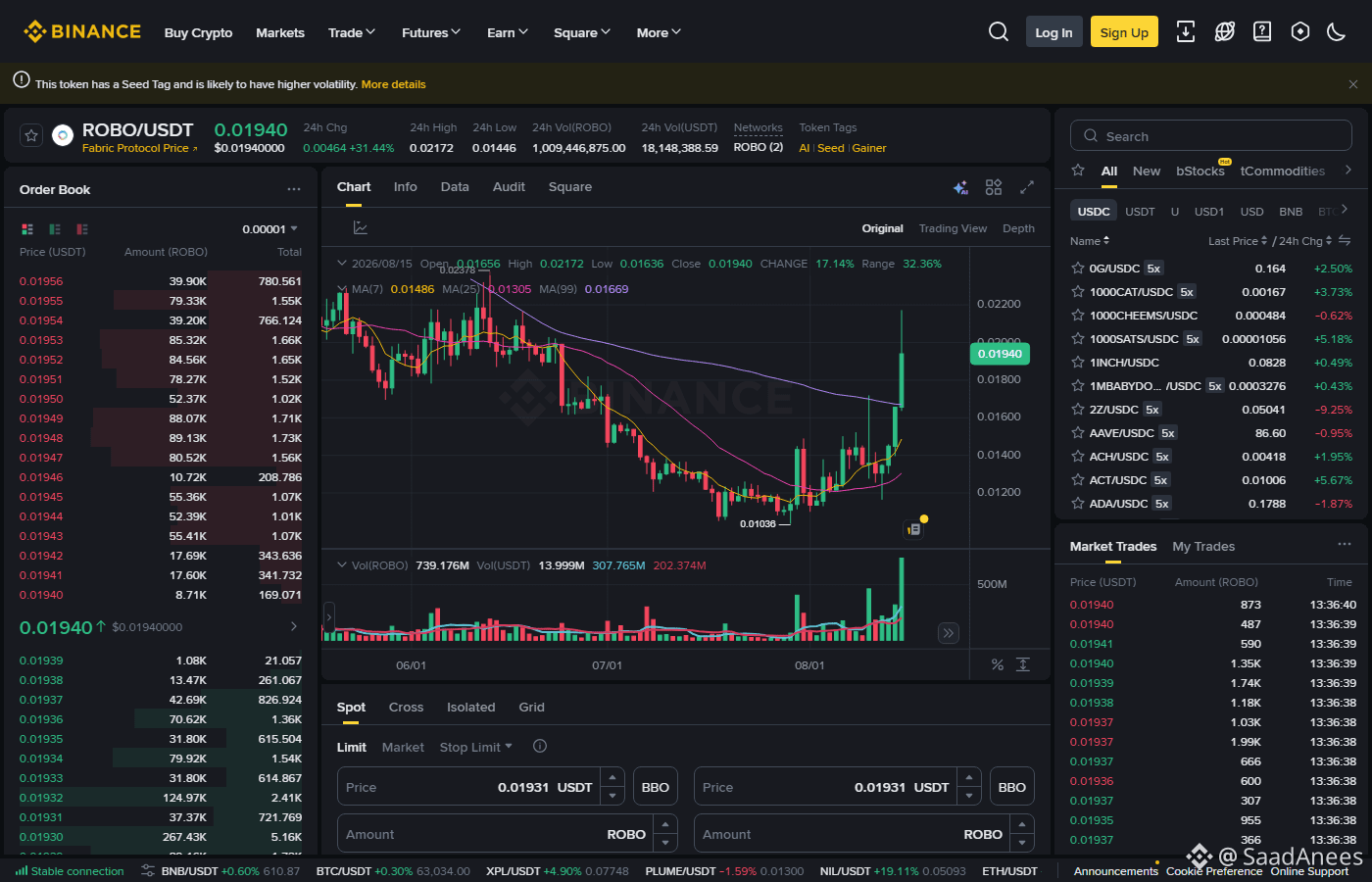Image resolution: width=1372 pixels, height=882 pixels.
Task: Expand the More menu
Action: pos(659,32)
